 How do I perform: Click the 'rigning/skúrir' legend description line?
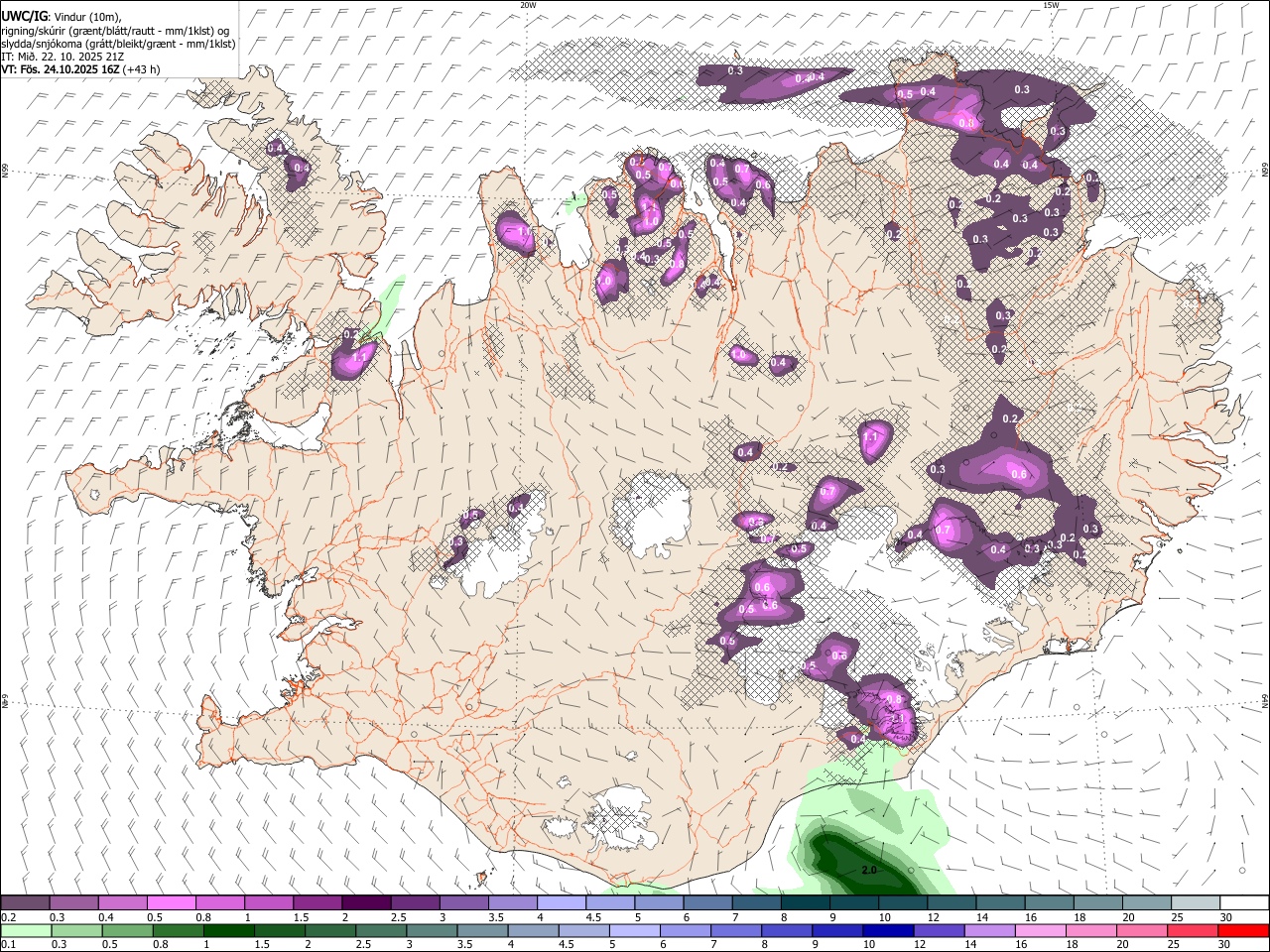114,31
